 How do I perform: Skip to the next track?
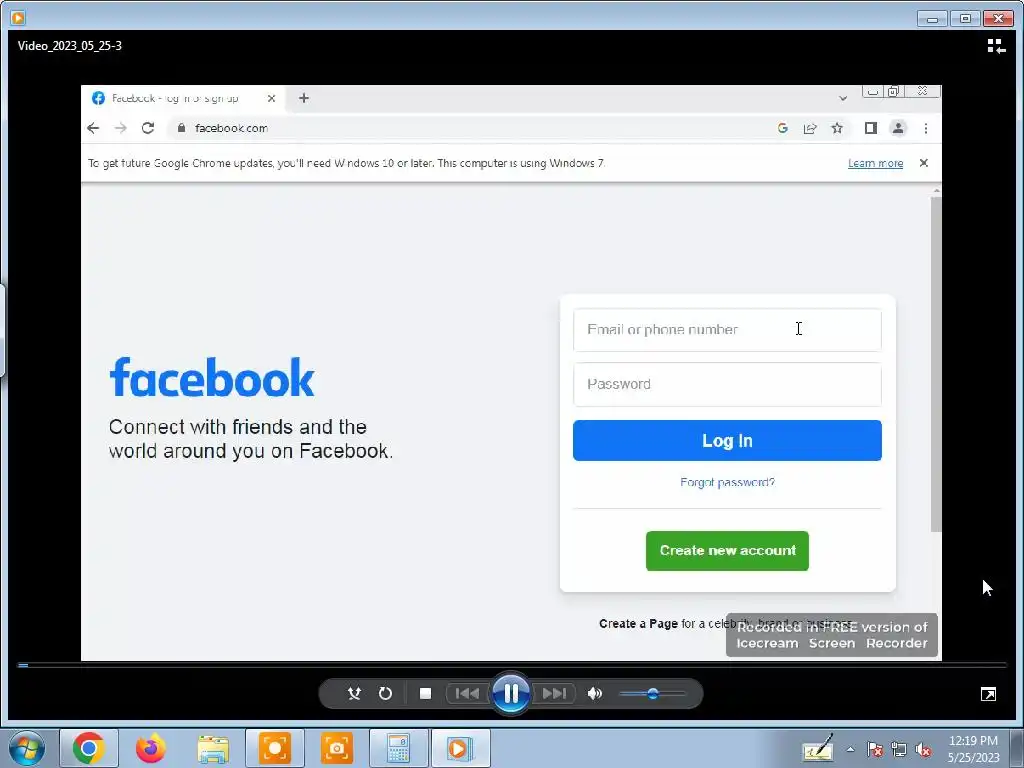point(554,694)
